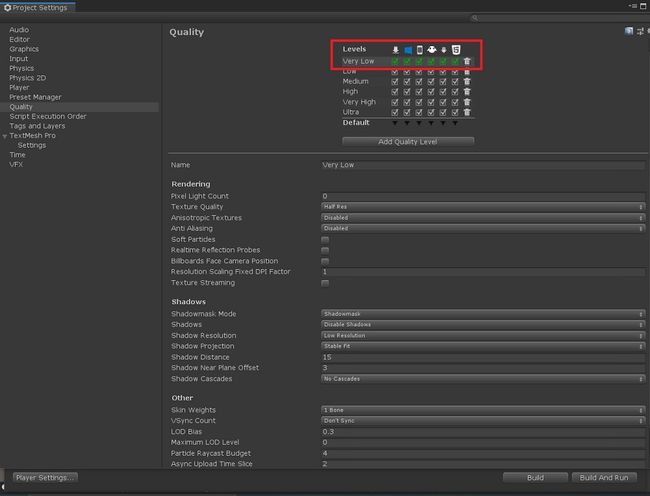
Task: Open the window context menu icon at top right
Action: pyautogui.click(x=633, y=6)
